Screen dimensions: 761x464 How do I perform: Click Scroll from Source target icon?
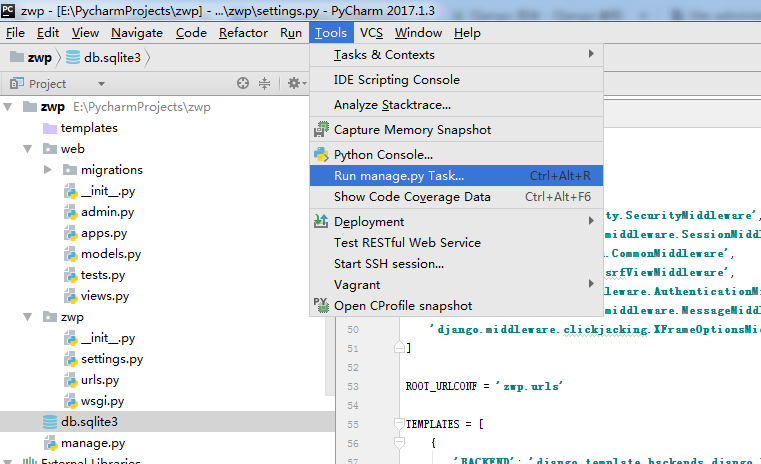pyautogui.click(x=243, y=83)
